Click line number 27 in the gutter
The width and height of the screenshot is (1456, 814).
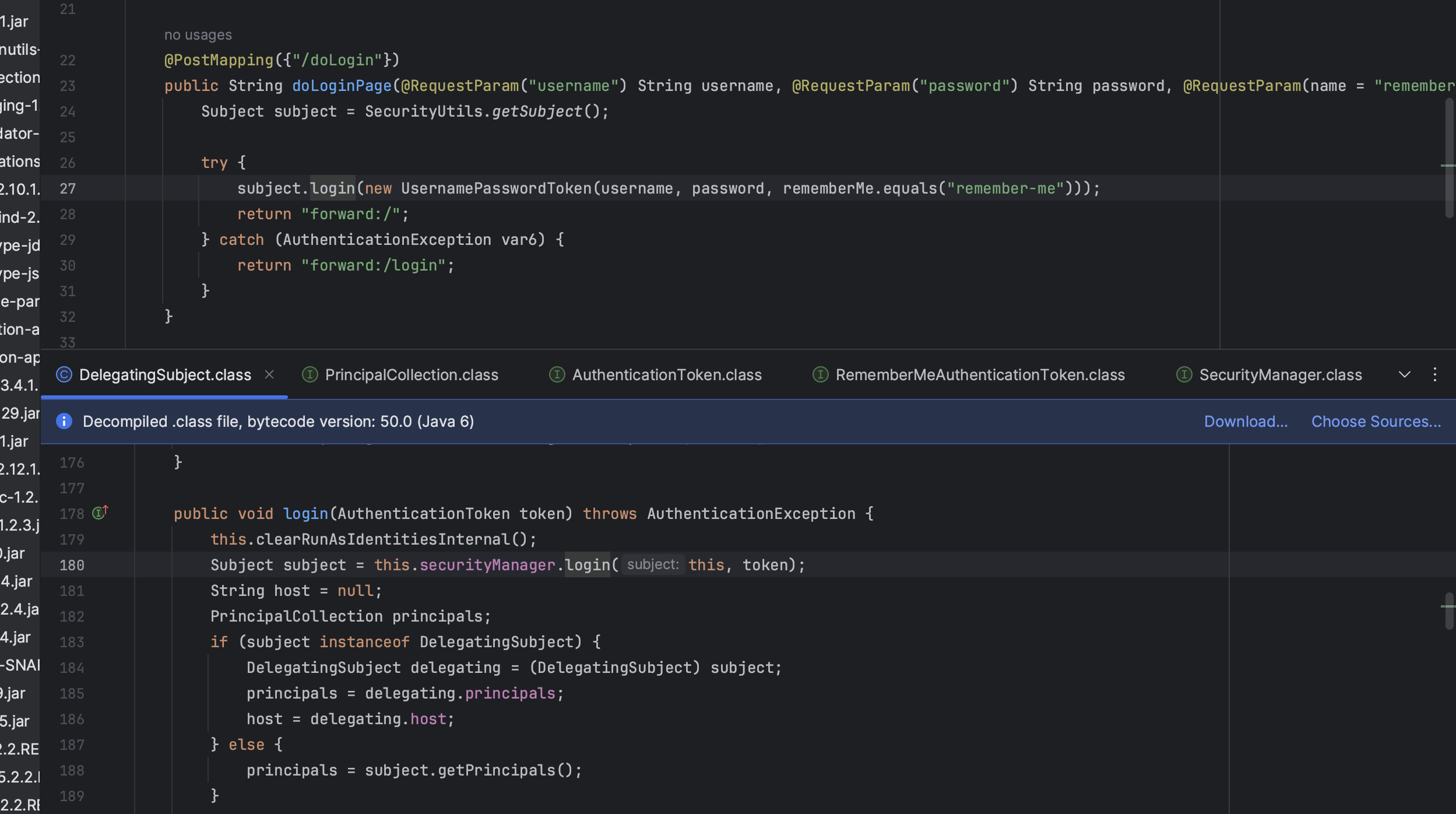68,188
